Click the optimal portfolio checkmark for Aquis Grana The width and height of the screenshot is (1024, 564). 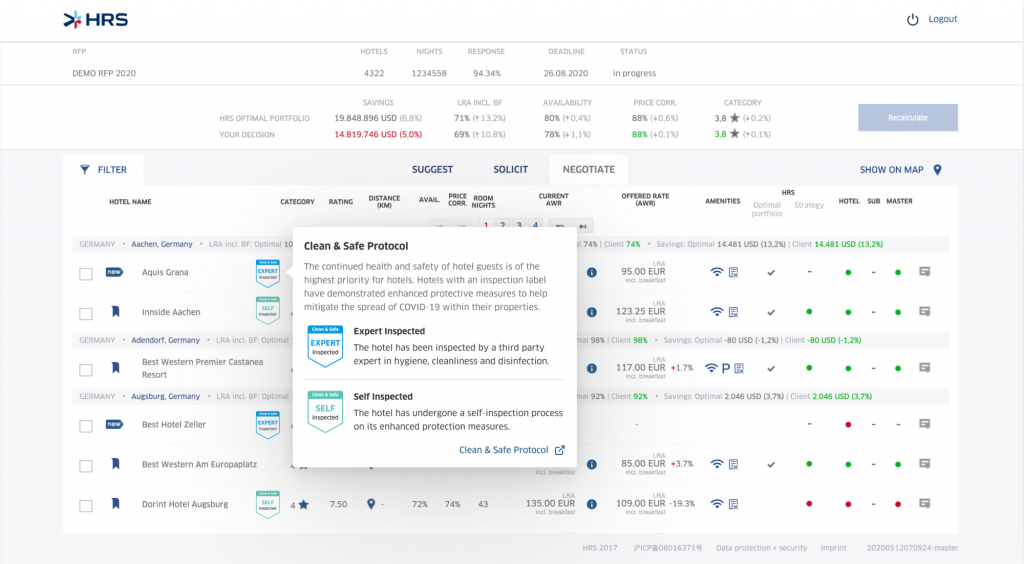coord(771,273)
